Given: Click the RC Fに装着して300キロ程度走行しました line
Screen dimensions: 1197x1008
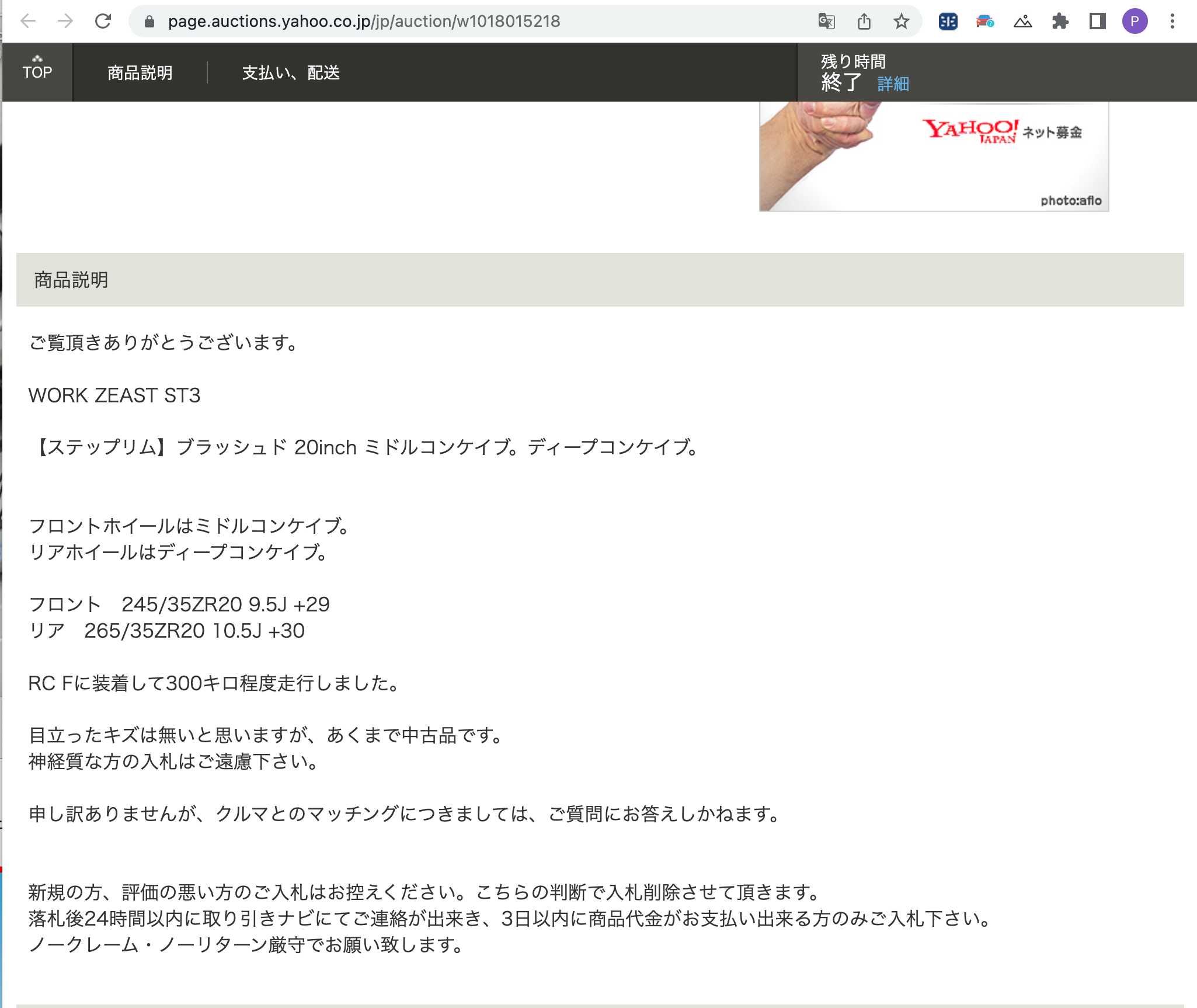Looking at the screenshot, I should 214,683.
